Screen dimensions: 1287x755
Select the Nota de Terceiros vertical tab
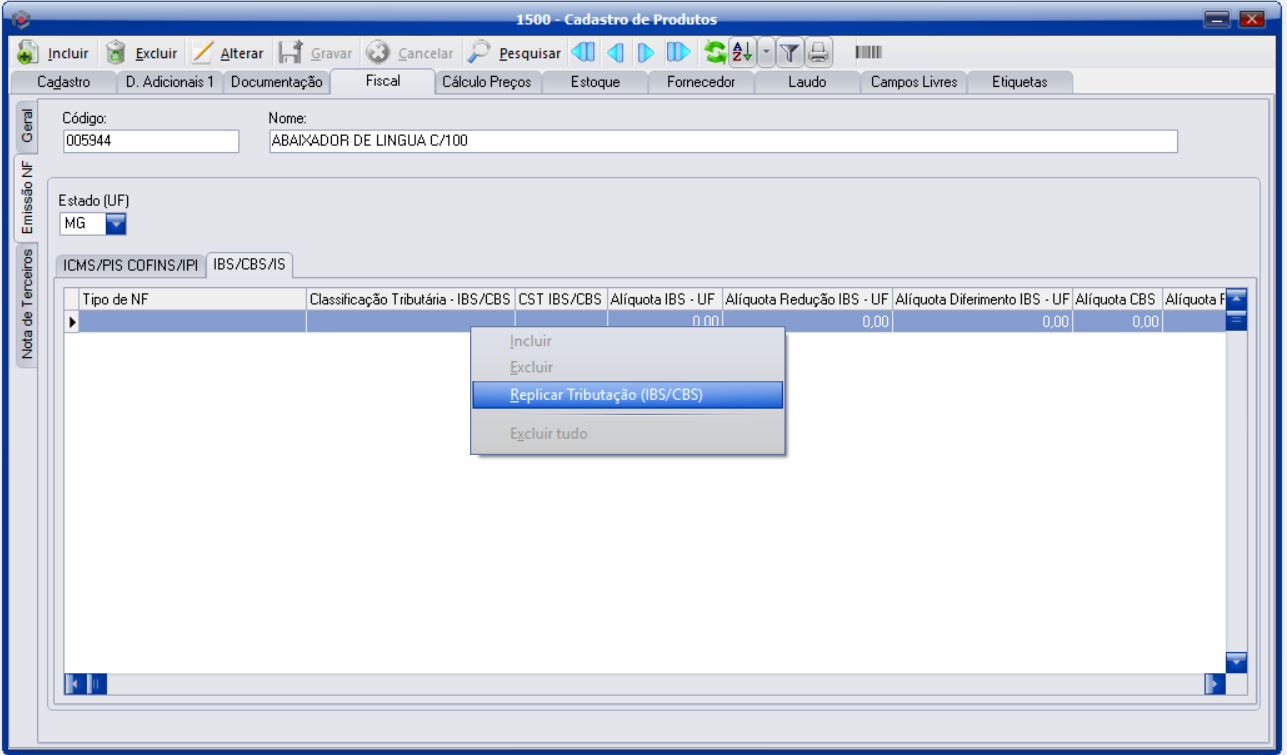click(27, 304)
